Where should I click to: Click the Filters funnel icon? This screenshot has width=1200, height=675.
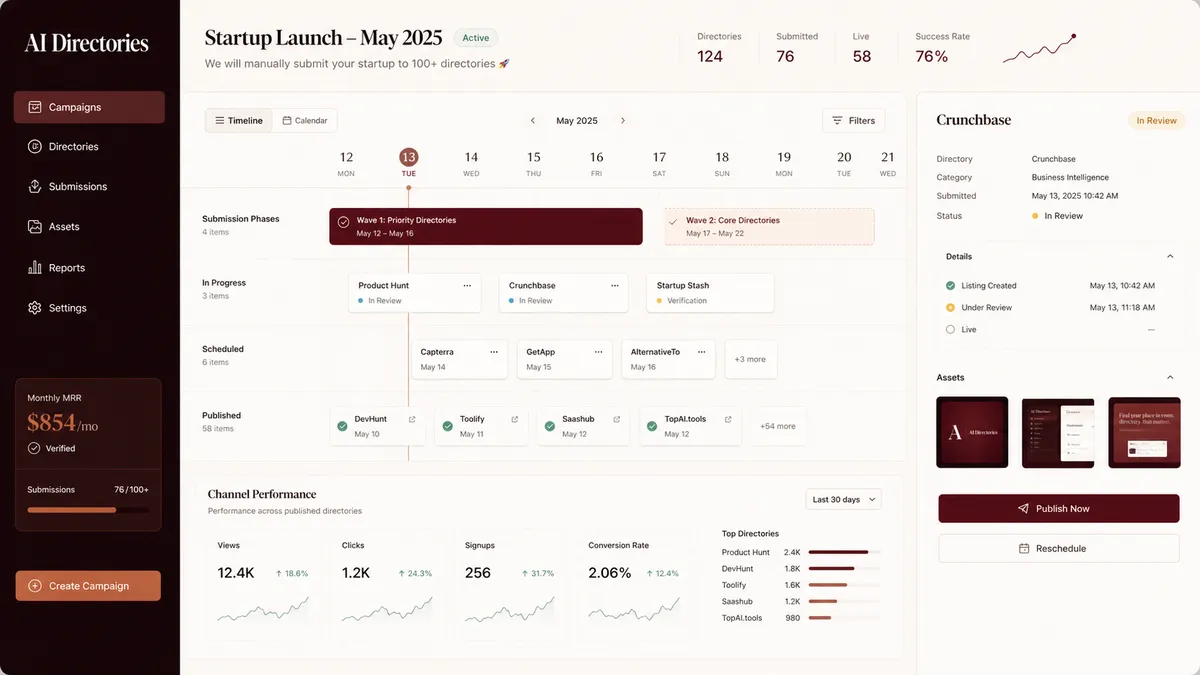tap(837, 120)
